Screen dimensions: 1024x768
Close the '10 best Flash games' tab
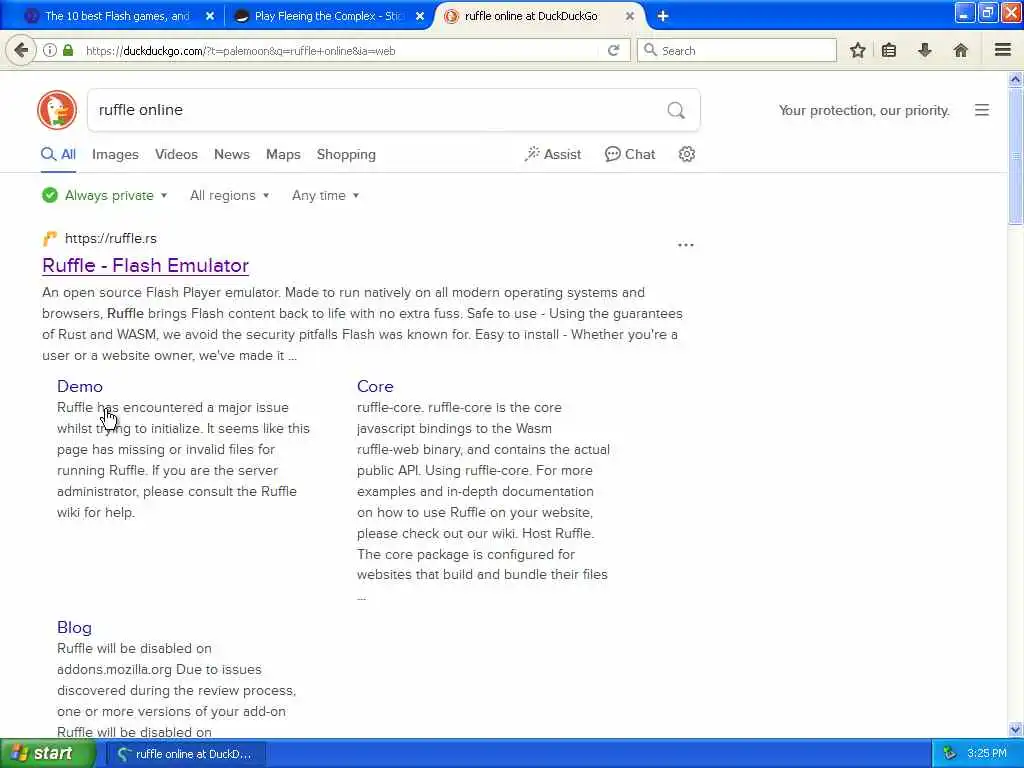[210, 16]
